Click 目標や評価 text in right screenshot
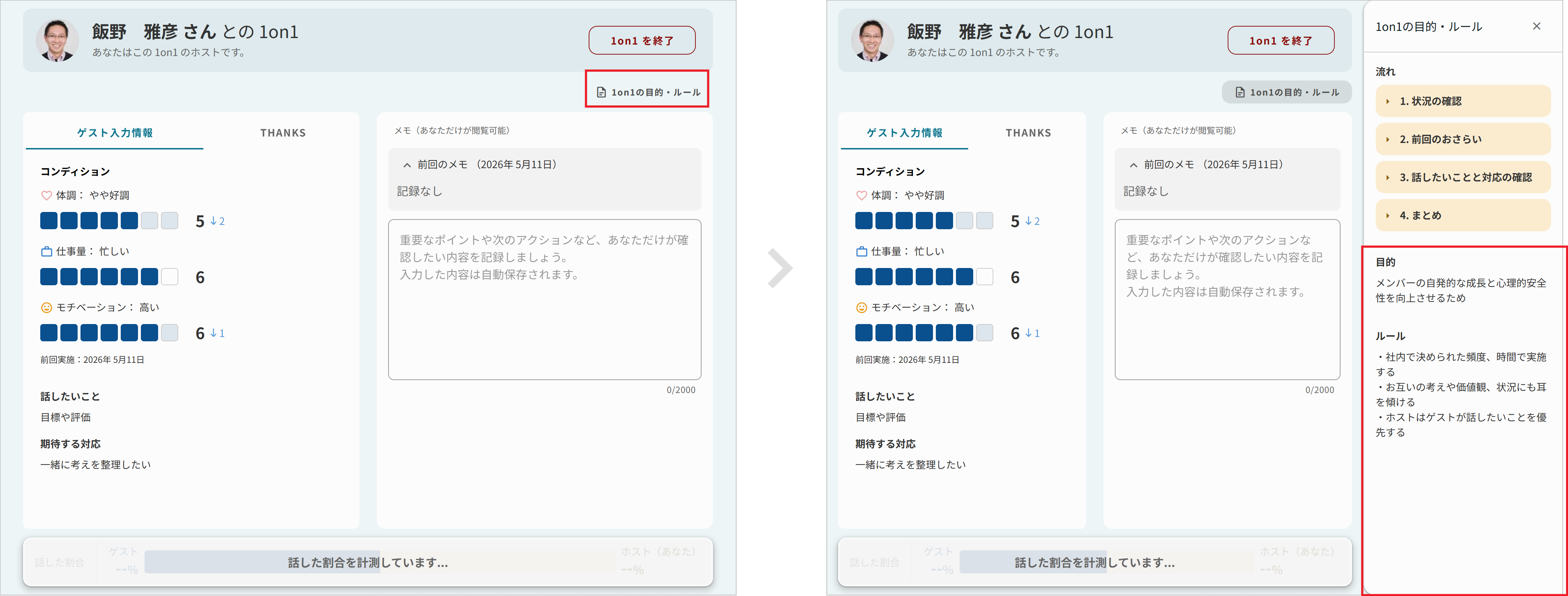The width and height of the screenshot is (1568, 596). coord(880,417)
